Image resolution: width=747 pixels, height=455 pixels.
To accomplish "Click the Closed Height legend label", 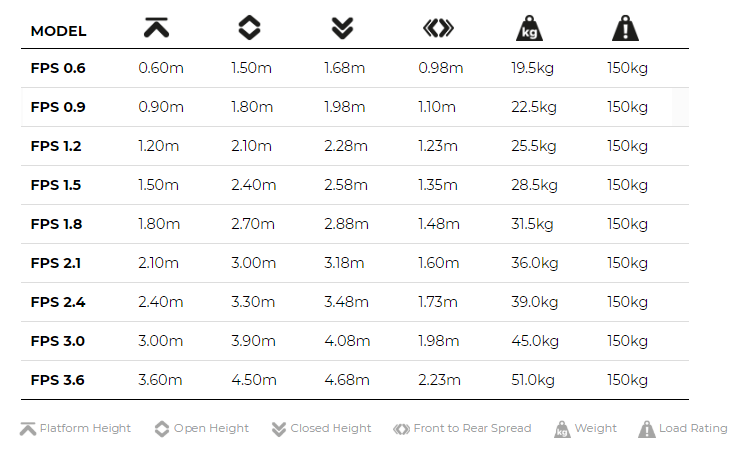I will pyautogui.click(x=331, y=428).
